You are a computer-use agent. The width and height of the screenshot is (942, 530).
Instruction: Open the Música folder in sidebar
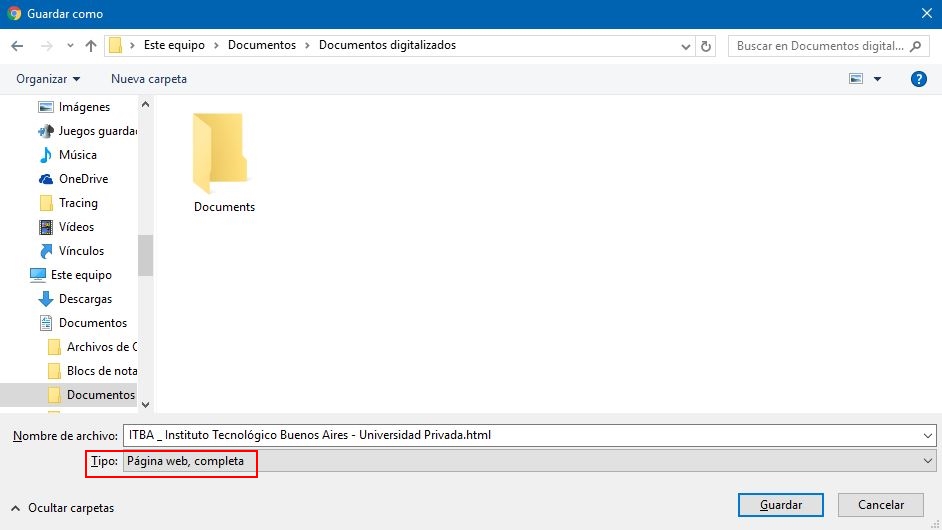click(x=77, y=155)
